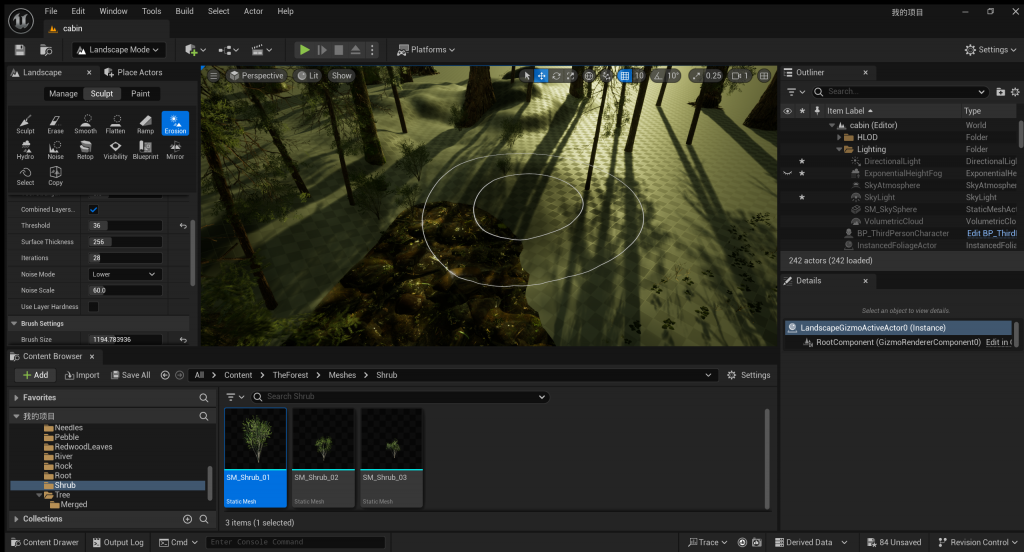Select the Hydro erosion tool
The width and height of the screenshot is (1024, 552).
(x=25, y=149)
